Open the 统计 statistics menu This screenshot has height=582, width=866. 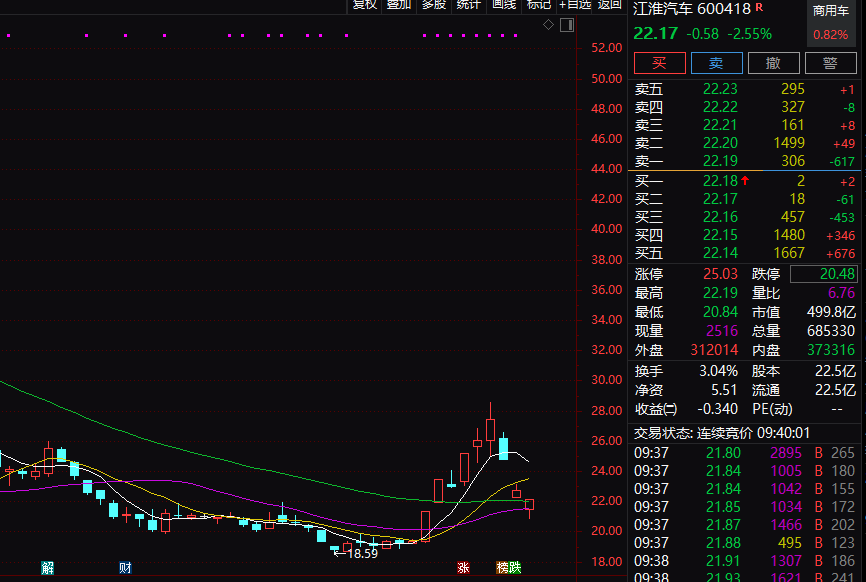pos(468,5)
